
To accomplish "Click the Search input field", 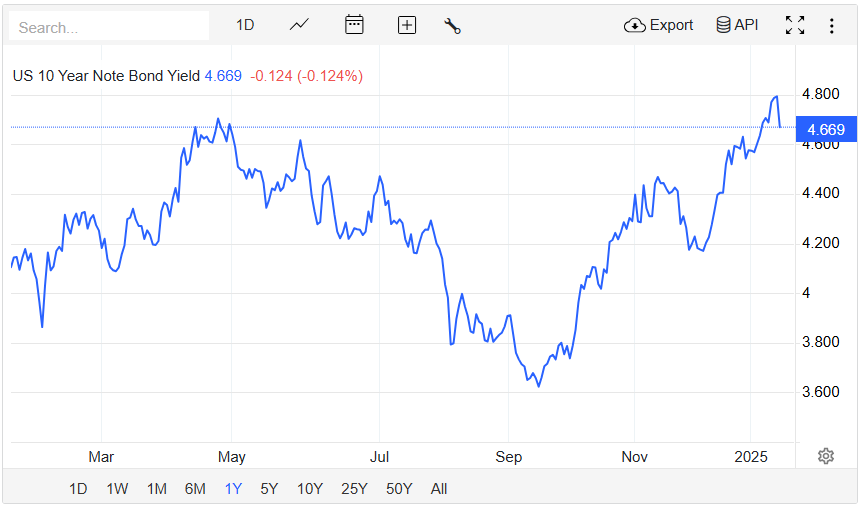I will coord(109,26).
